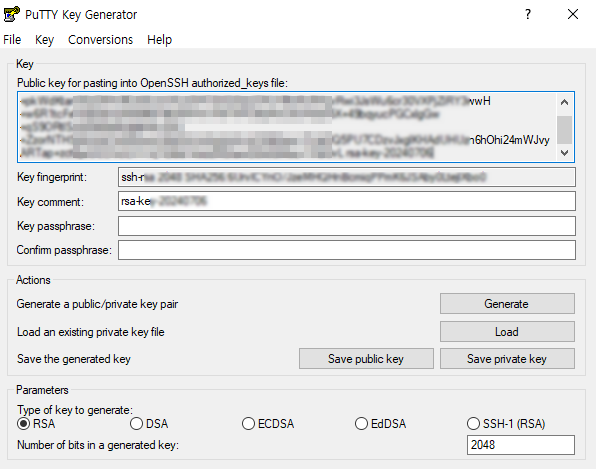Click Save public key button

366,359
